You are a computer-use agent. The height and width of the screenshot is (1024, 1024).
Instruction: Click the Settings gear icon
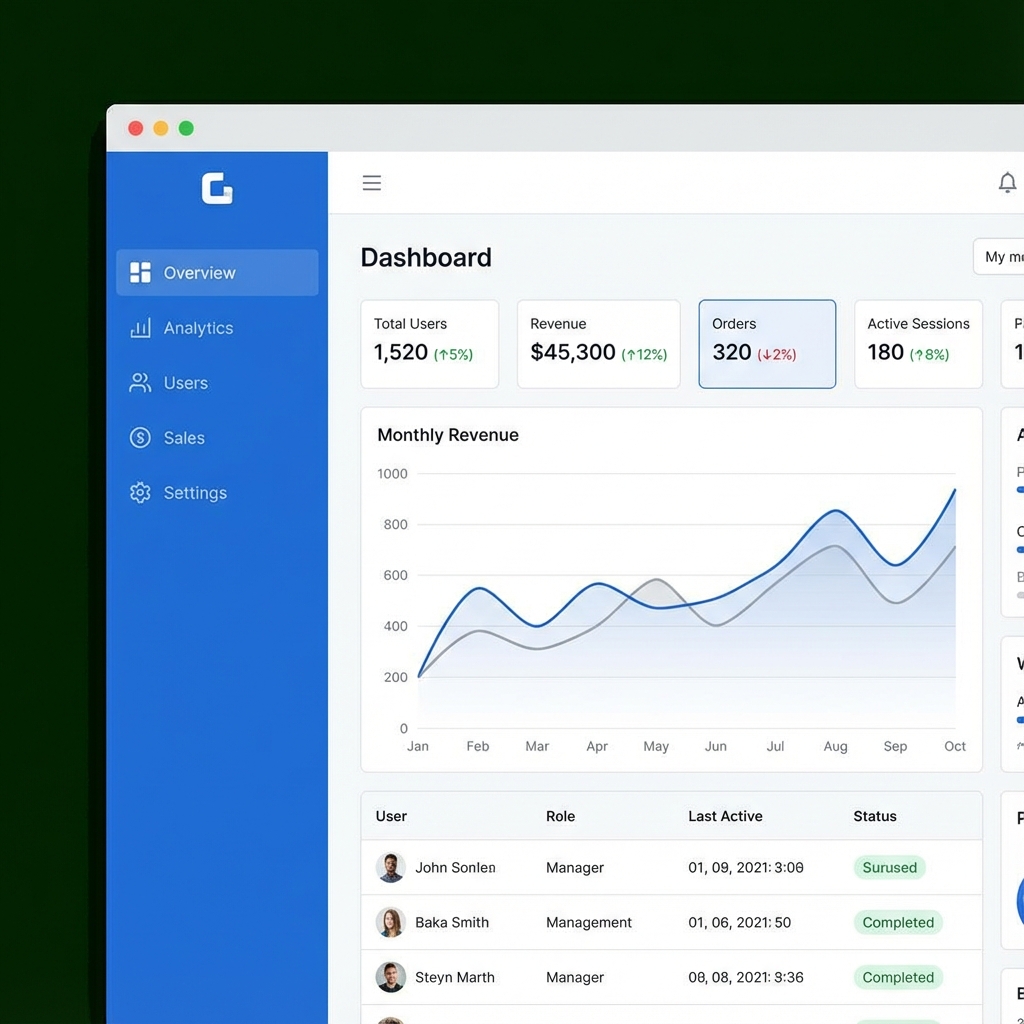click(x=140, y=493)
